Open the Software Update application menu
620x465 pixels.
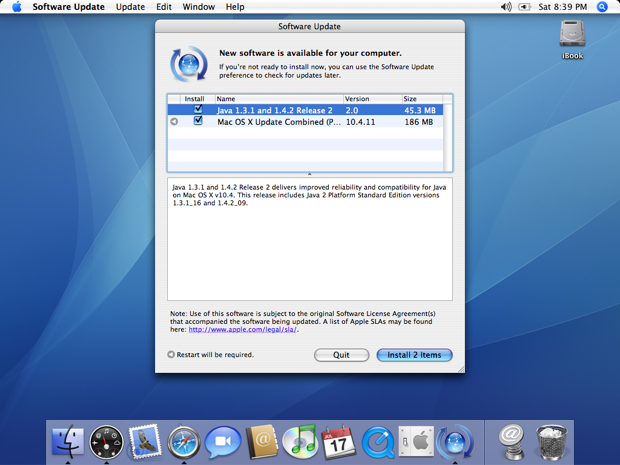[x=68, y=7]
